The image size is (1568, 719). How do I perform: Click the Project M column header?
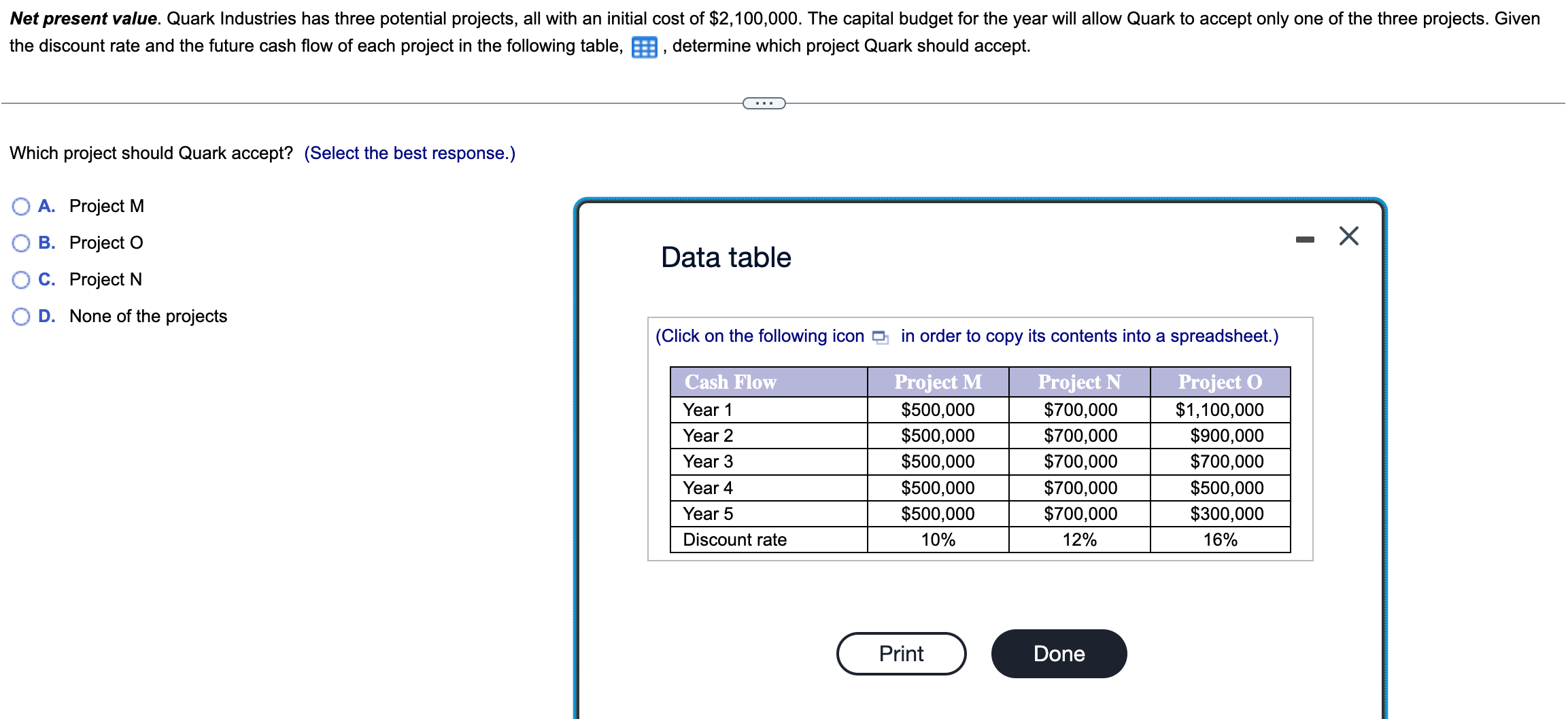point(938,382)
